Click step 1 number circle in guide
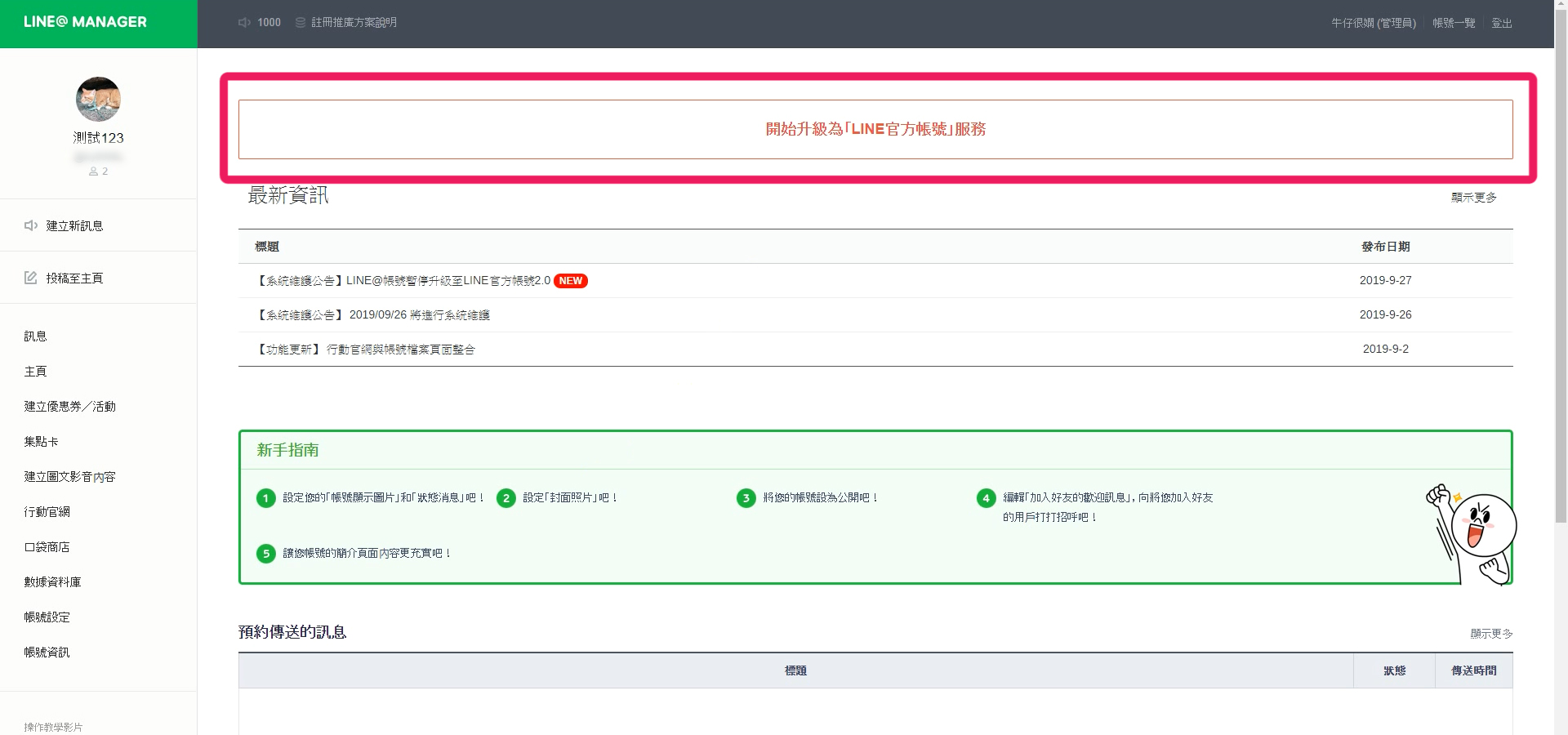This screenshot has width=1568, height=735. coord(265,498)
